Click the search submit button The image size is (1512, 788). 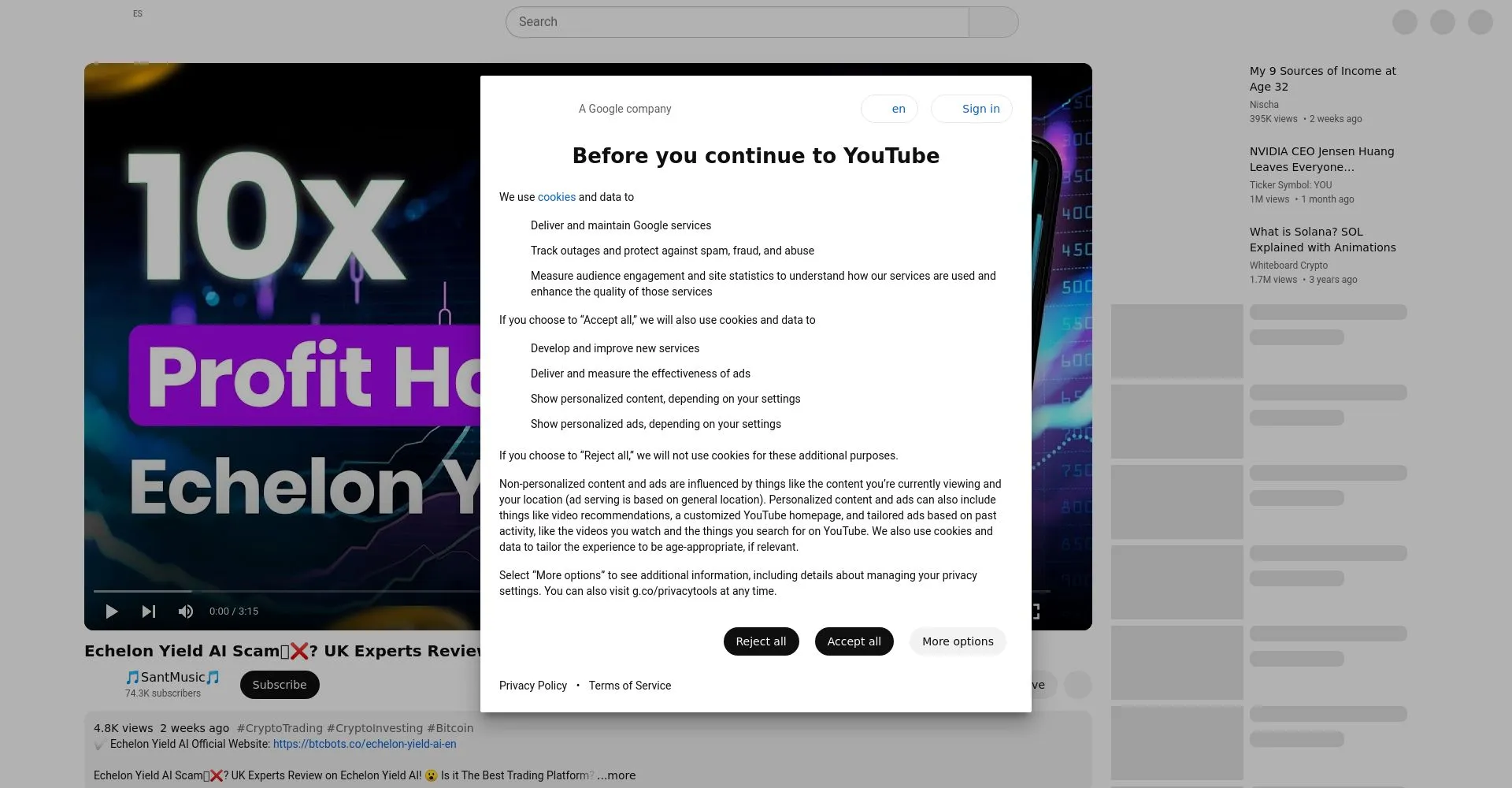tap(993, 22)
